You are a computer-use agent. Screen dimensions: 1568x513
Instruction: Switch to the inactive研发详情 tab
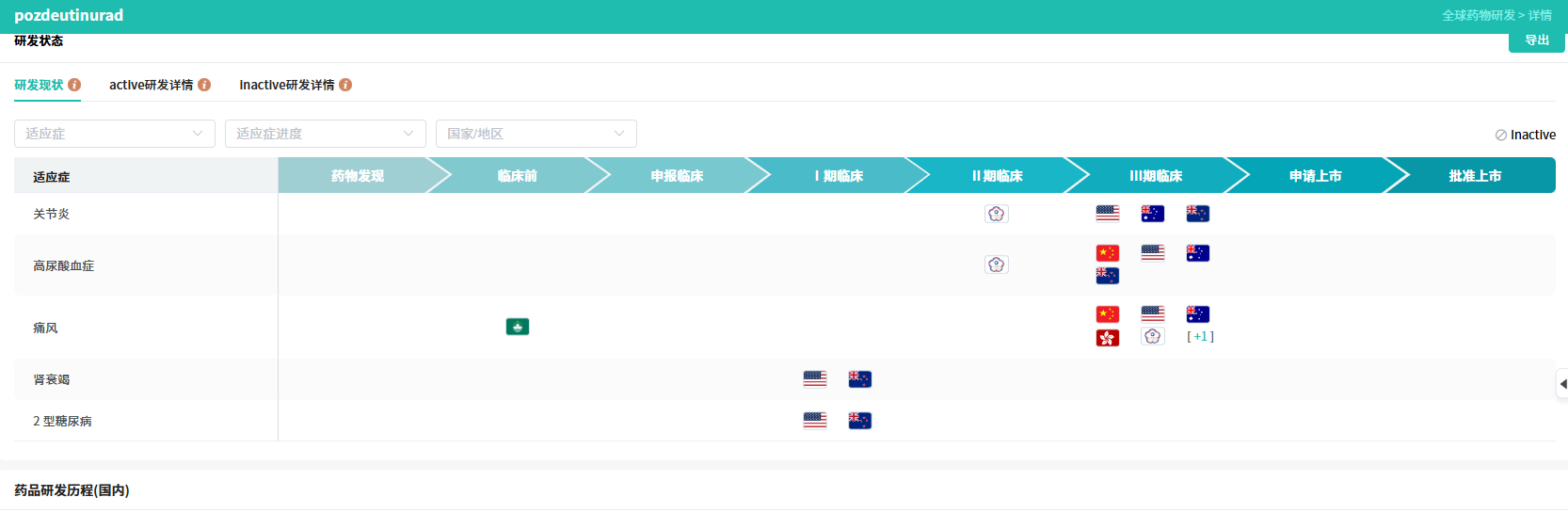287,85
